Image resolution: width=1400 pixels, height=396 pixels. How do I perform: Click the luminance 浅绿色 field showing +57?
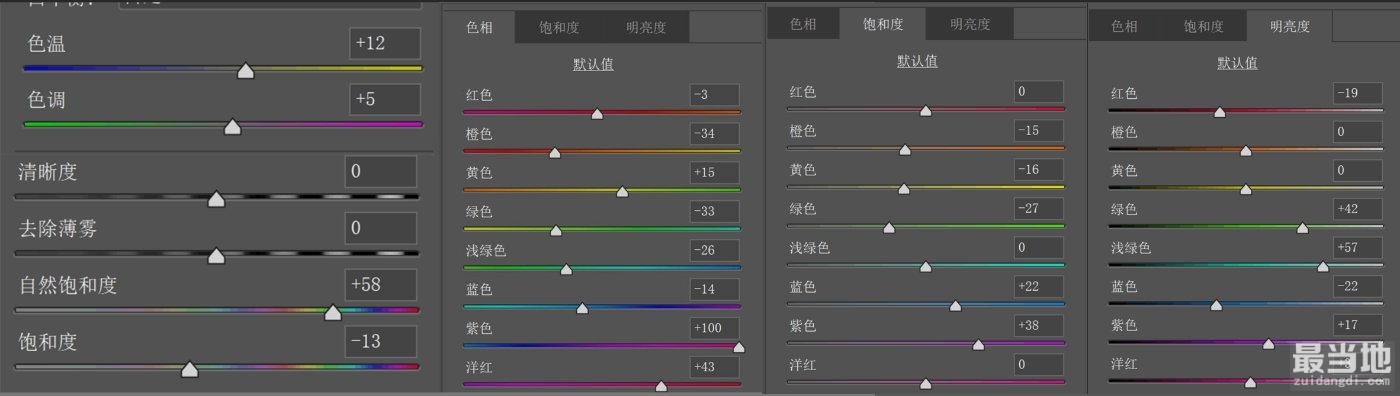pyautogui.click(x=1359, y=248)
